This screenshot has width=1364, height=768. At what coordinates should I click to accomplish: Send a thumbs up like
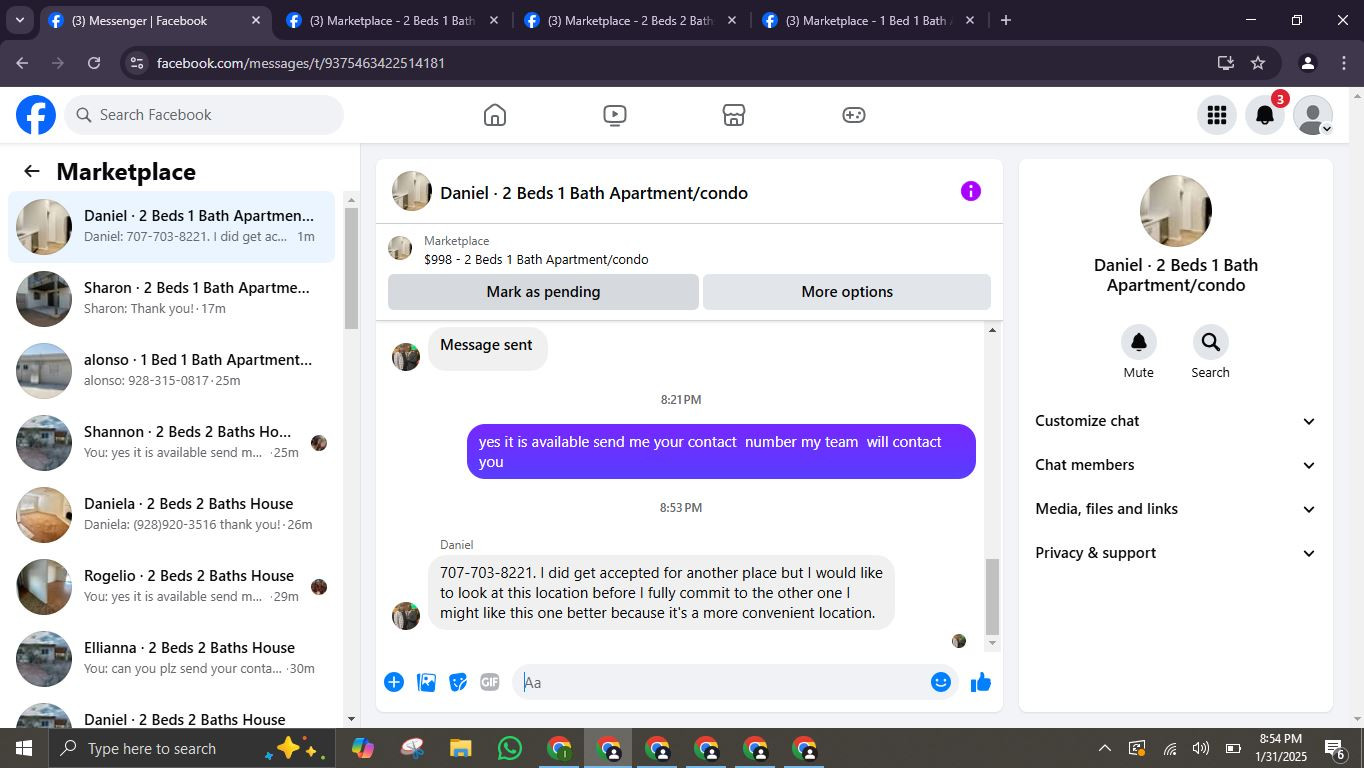tap(981, 682)
